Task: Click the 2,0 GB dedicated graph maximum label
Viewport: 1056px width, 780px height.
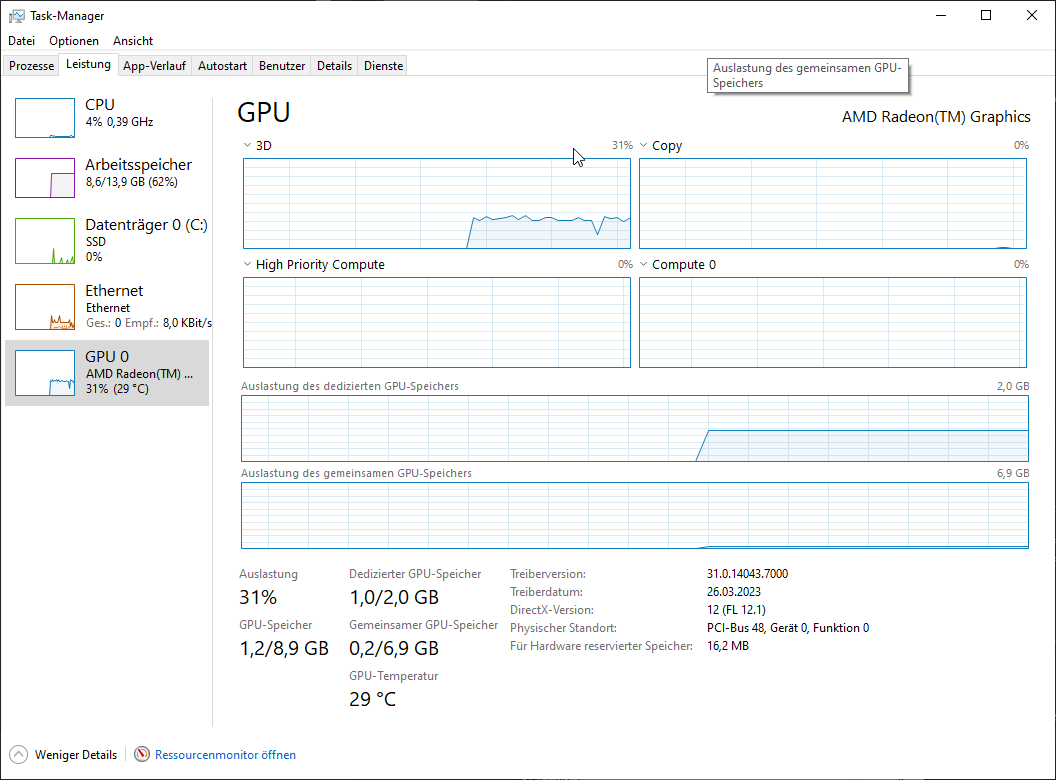Action: 1013,387
